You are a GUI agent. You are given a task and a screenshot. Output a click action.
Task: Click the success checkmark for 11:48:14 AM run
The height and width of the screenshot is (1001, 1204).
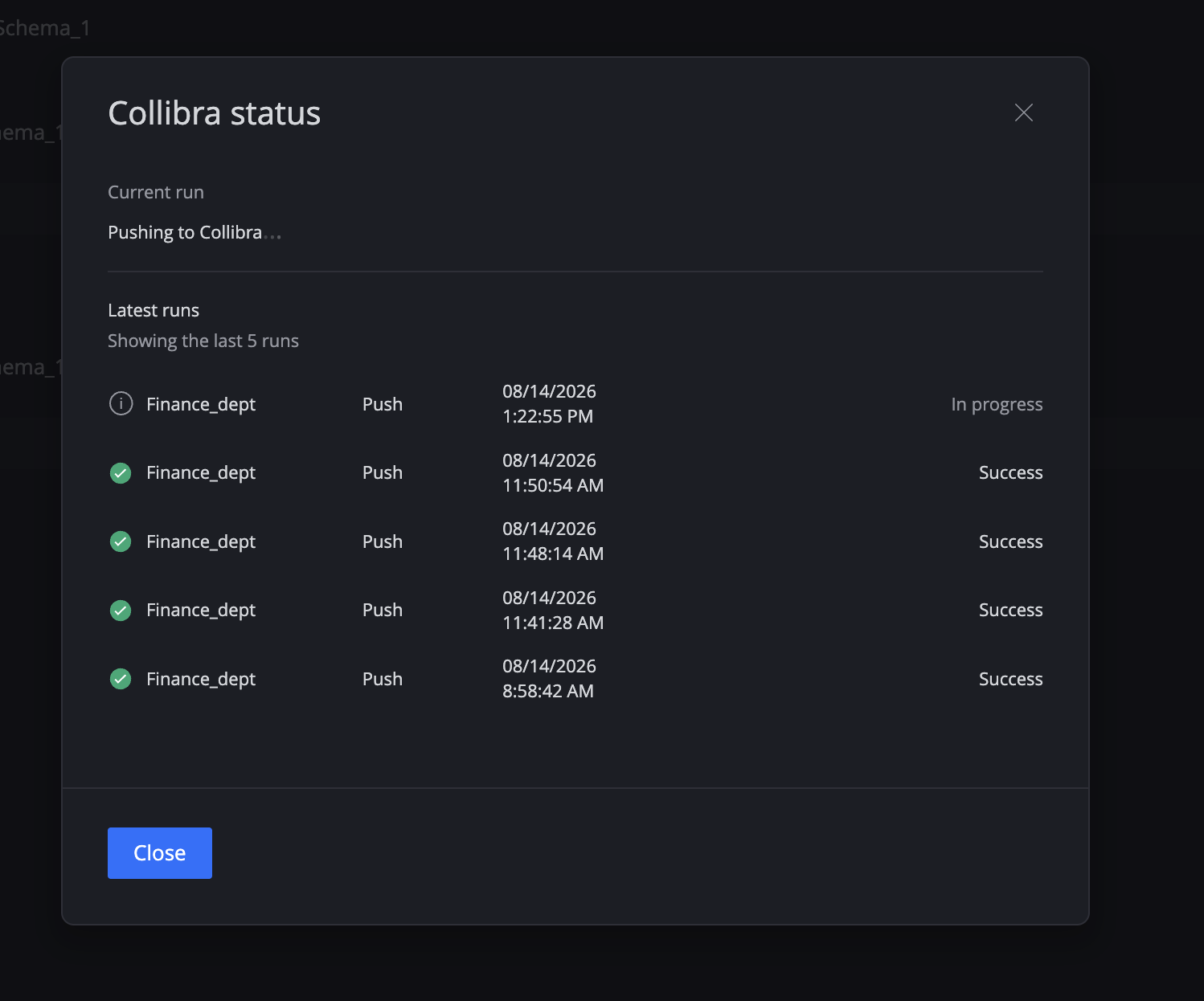(x=121, y=541)
